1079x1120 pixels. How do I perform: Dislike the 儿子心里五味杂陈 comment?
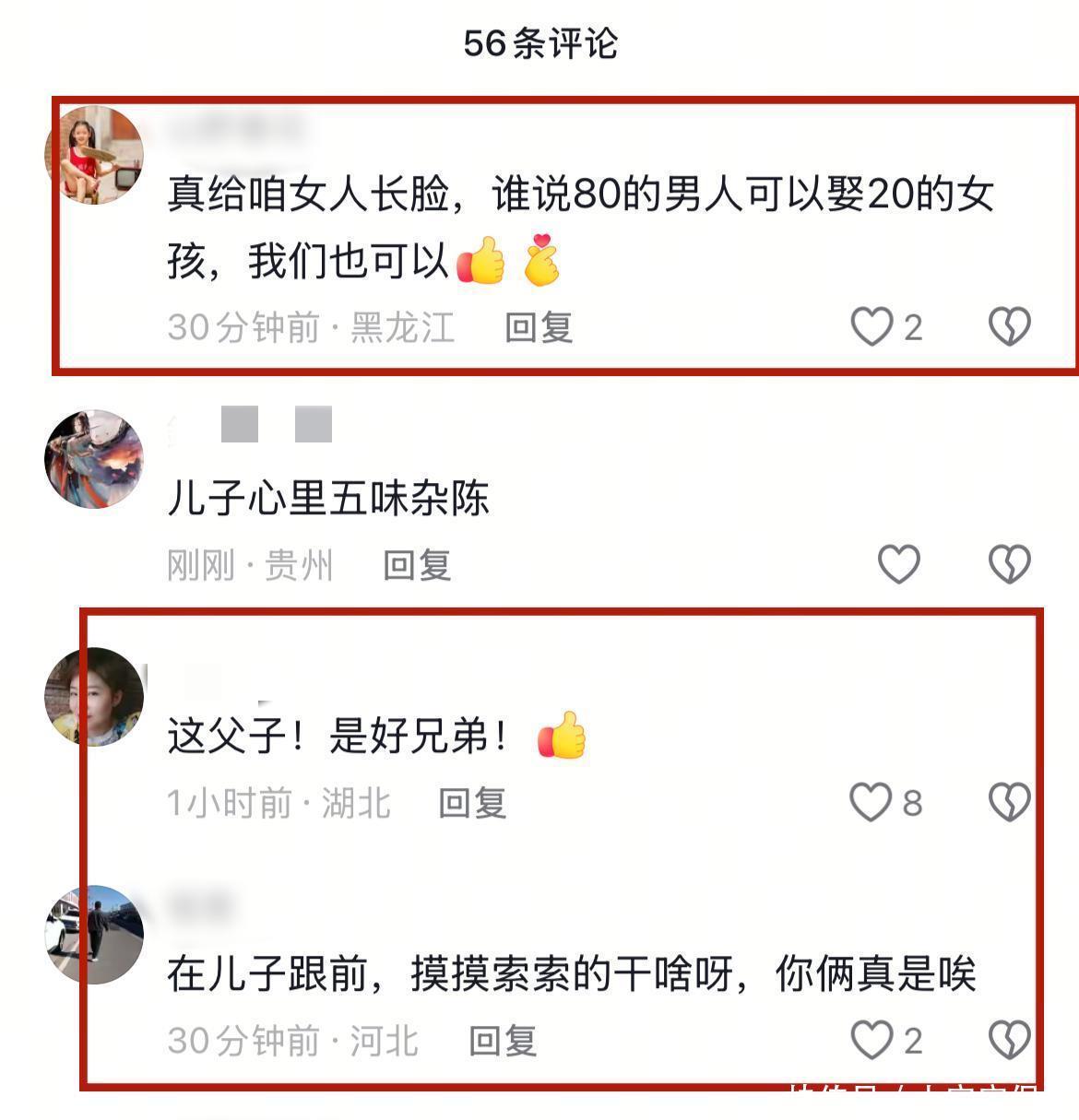pyautogui.click(x=1010, y=564)
